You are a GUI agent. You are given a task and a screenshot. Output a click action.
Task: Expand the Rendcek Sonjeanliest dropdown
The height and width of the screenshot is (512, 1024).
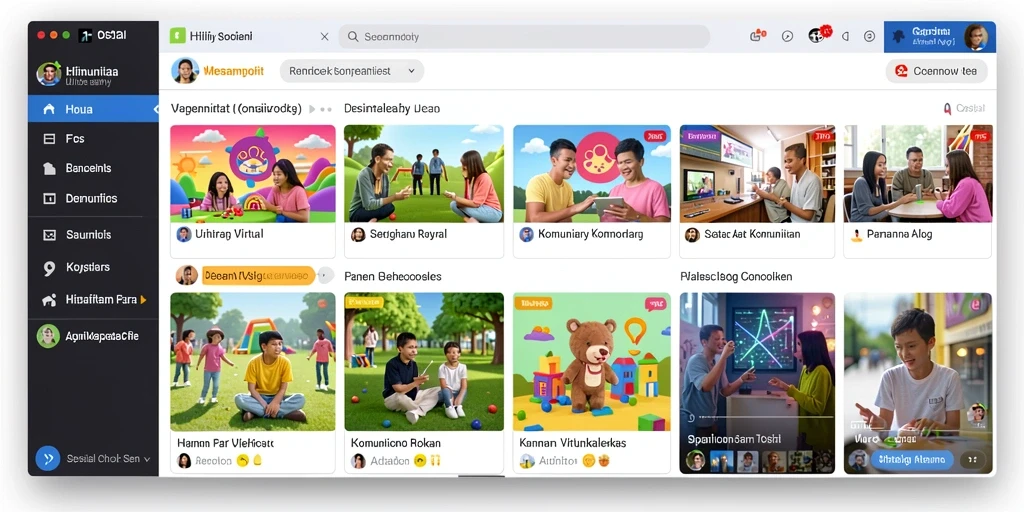[x=352, y=71]
